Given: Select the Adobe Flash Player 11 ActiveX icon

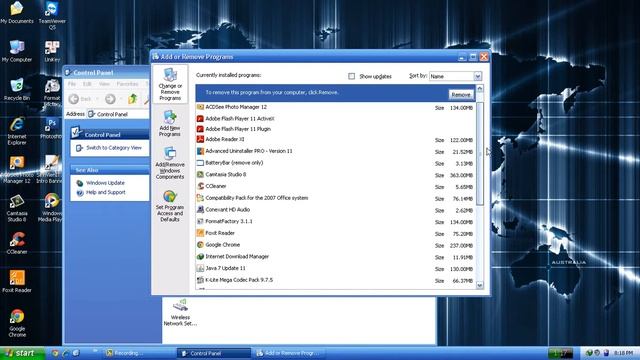Looking at the screenshot, I should (x=200, y=119).
